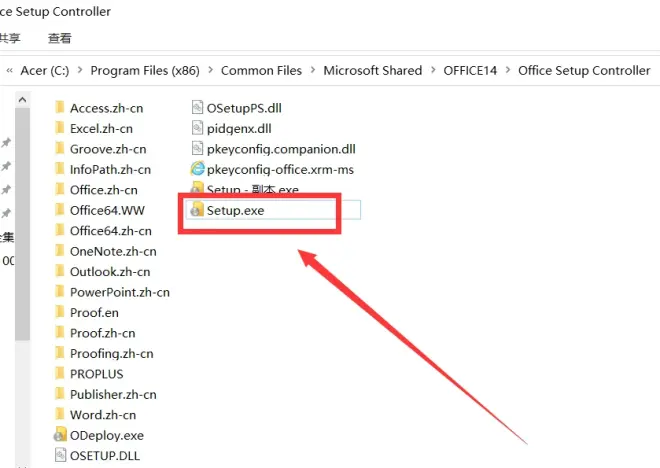
Task: Select the PROPLUS folder icon
Action: tap(60, 373)
